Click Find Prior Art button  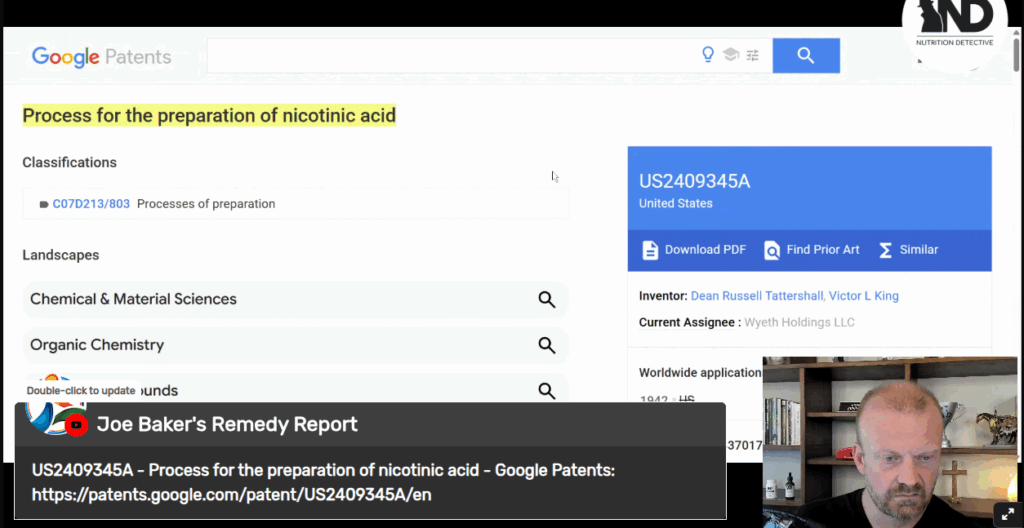tap(812, 250)
